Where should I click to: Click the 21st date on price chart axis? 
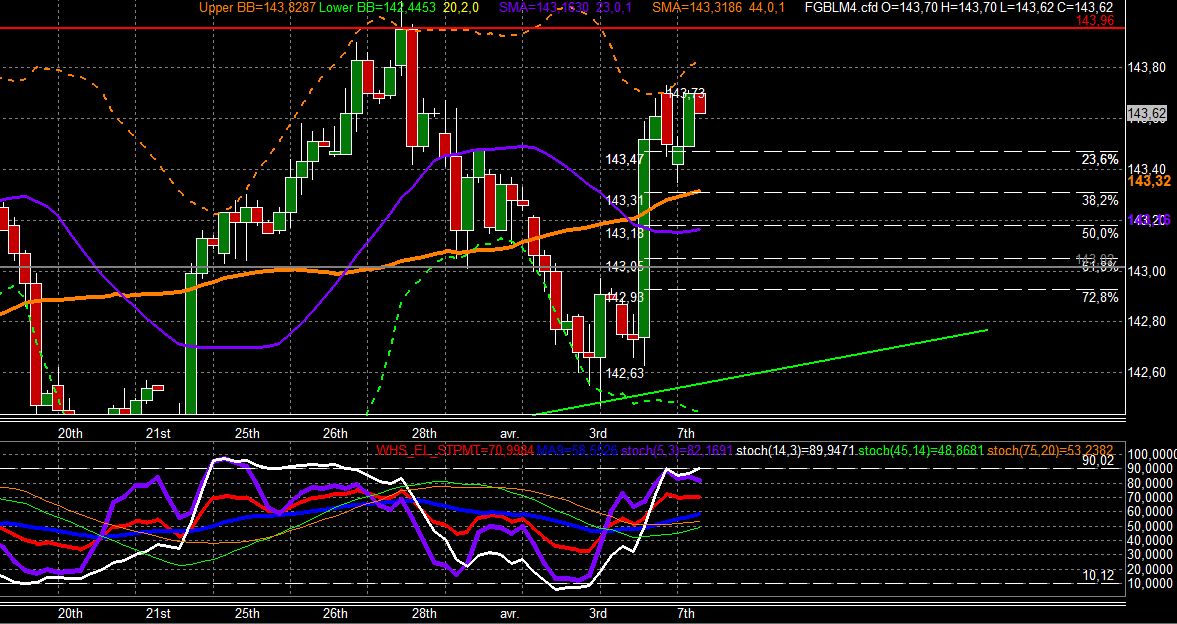coord(158,433)
